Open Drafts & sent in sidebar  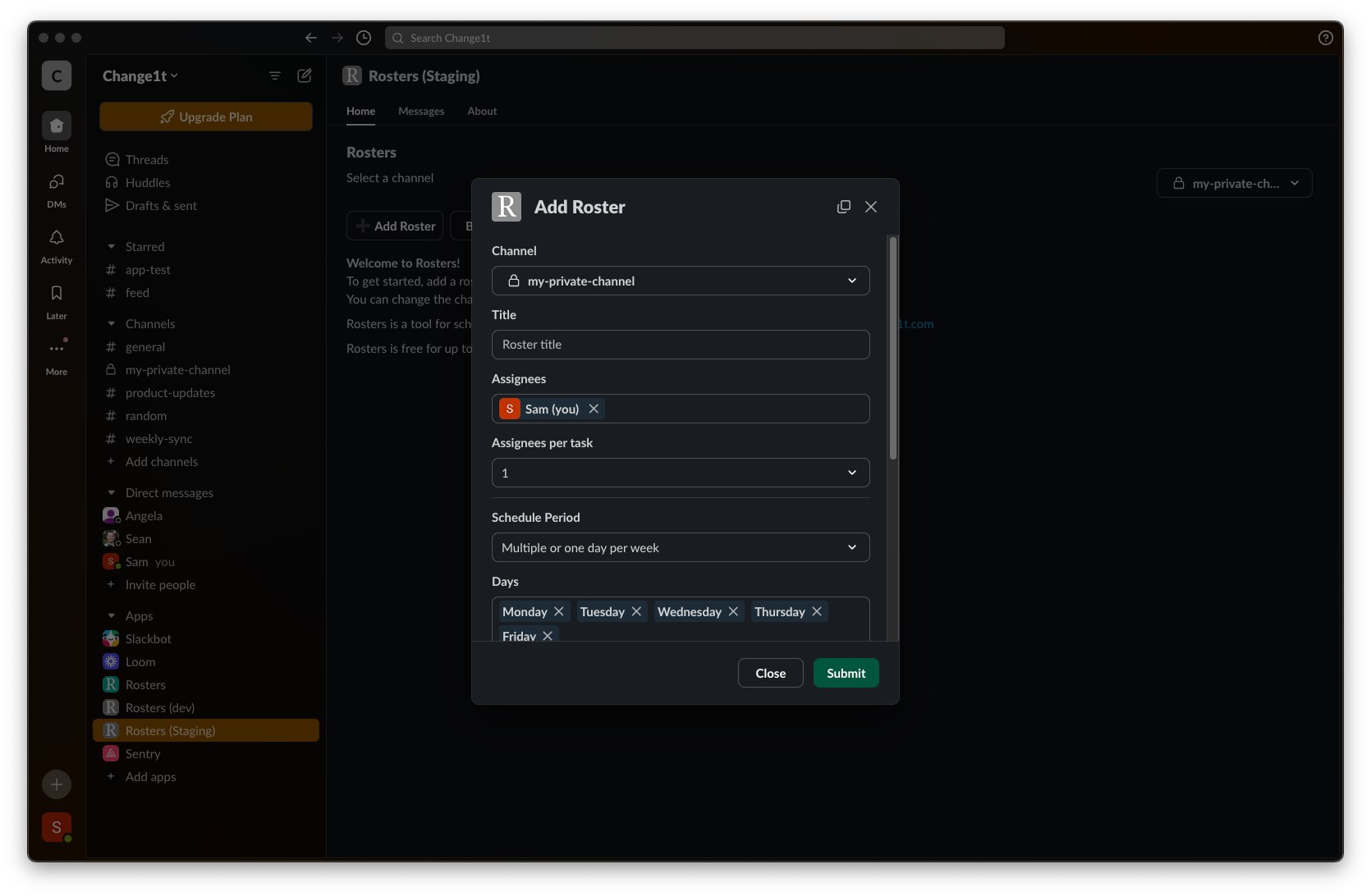206,205
